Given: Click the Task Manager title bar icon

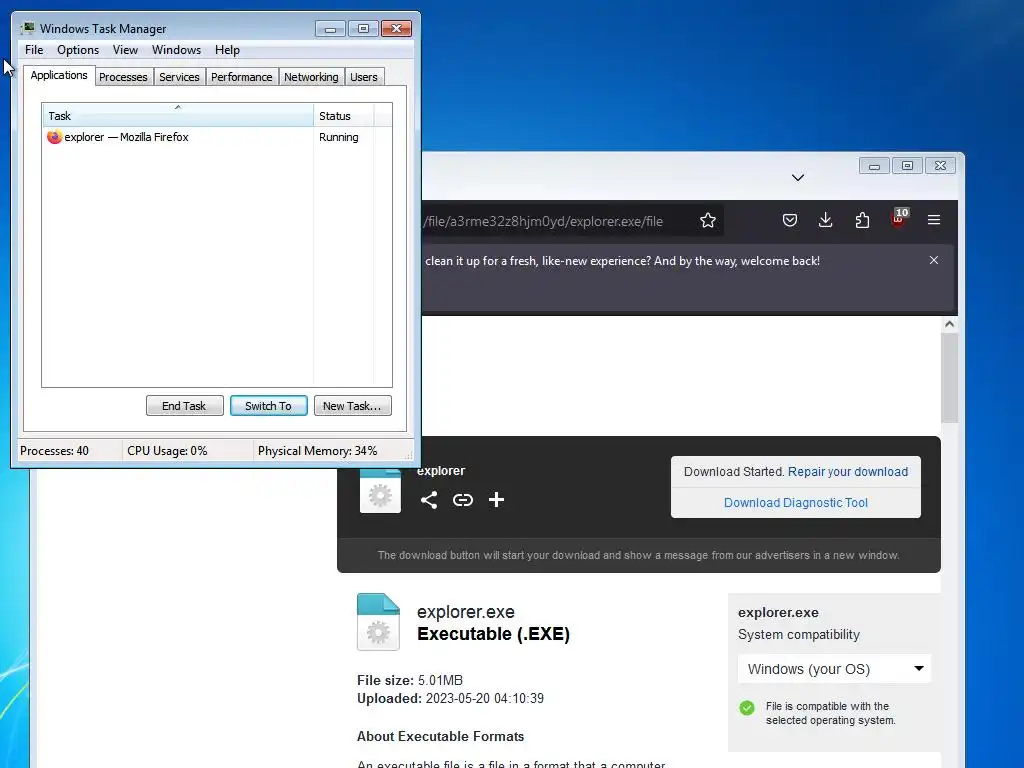Looking at the screenshot, I should pyautogui.click(x=28, y=28).
